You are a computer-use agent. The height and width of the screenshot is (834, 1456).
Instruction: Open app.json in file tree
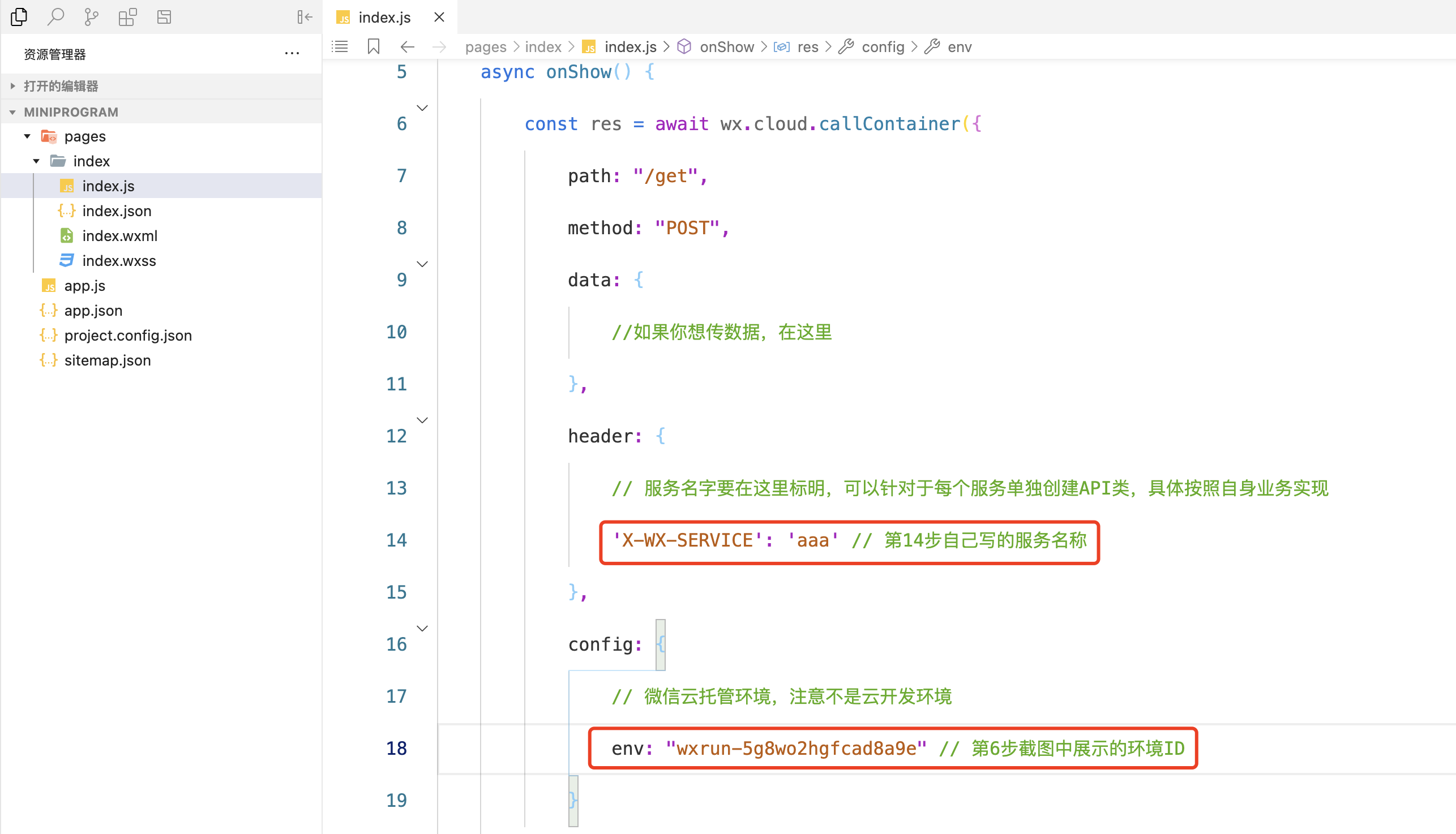pos(93,311)
